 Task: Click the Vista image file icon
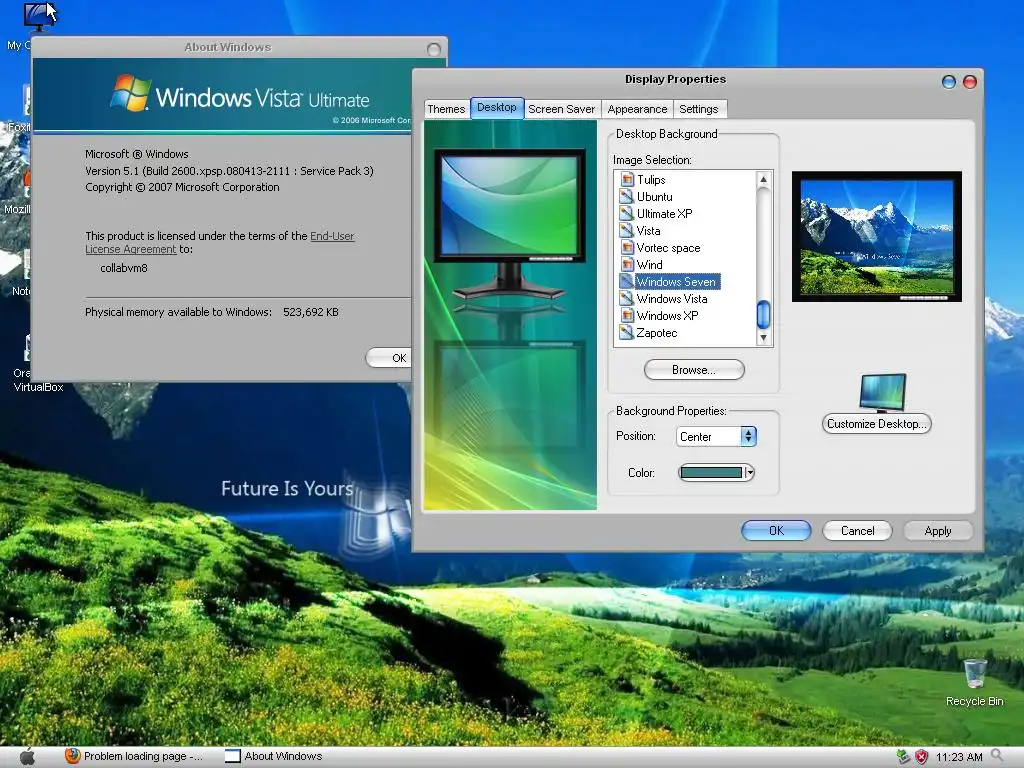(x=627, y=231)
